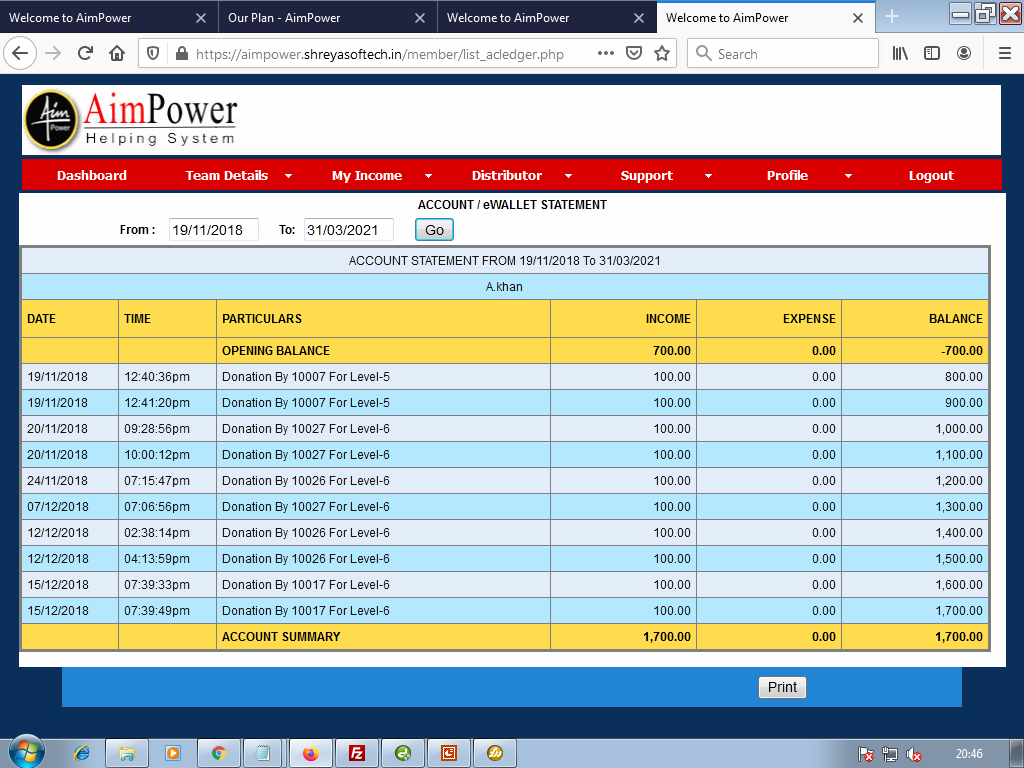Viewport: 1024px width, 768px height.
Task: Expand the Support dropdown arrow
Action: click(708, 176)
